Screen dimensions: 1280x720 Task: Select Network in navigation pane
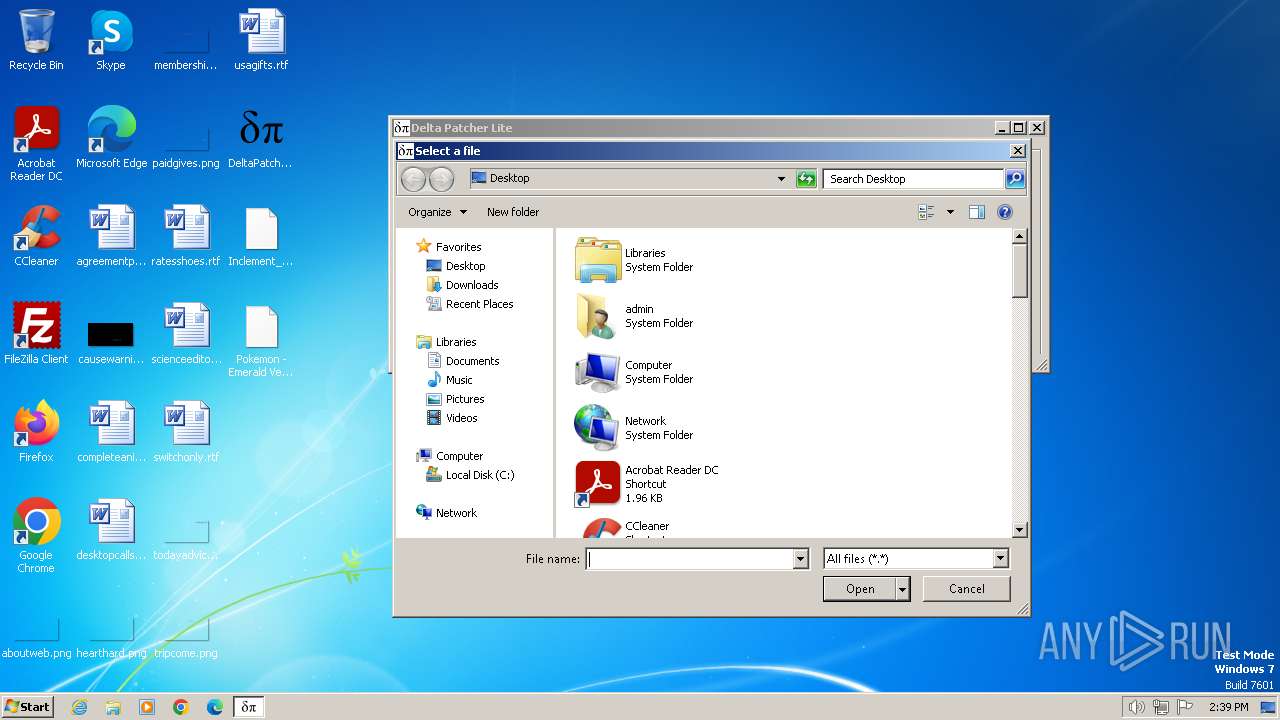[447, 513]
